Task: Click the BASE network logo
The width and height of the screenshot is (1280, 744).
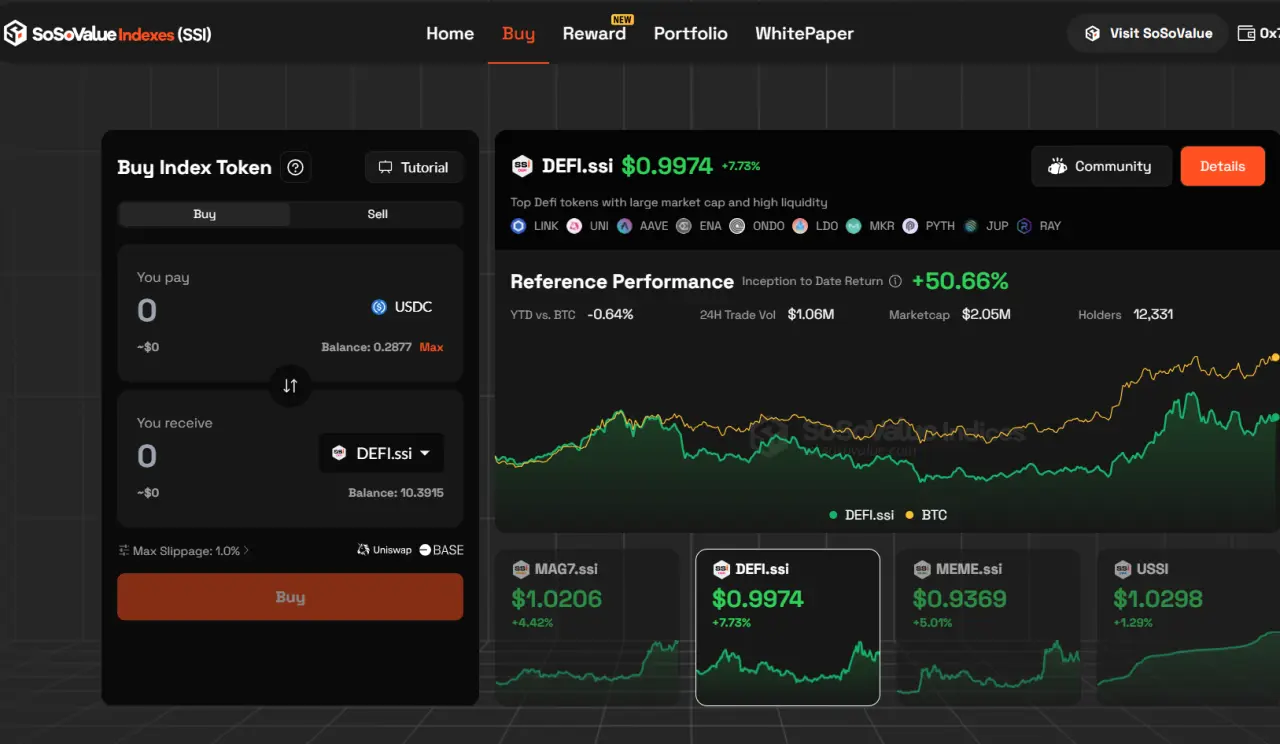Action: point(441,550)
